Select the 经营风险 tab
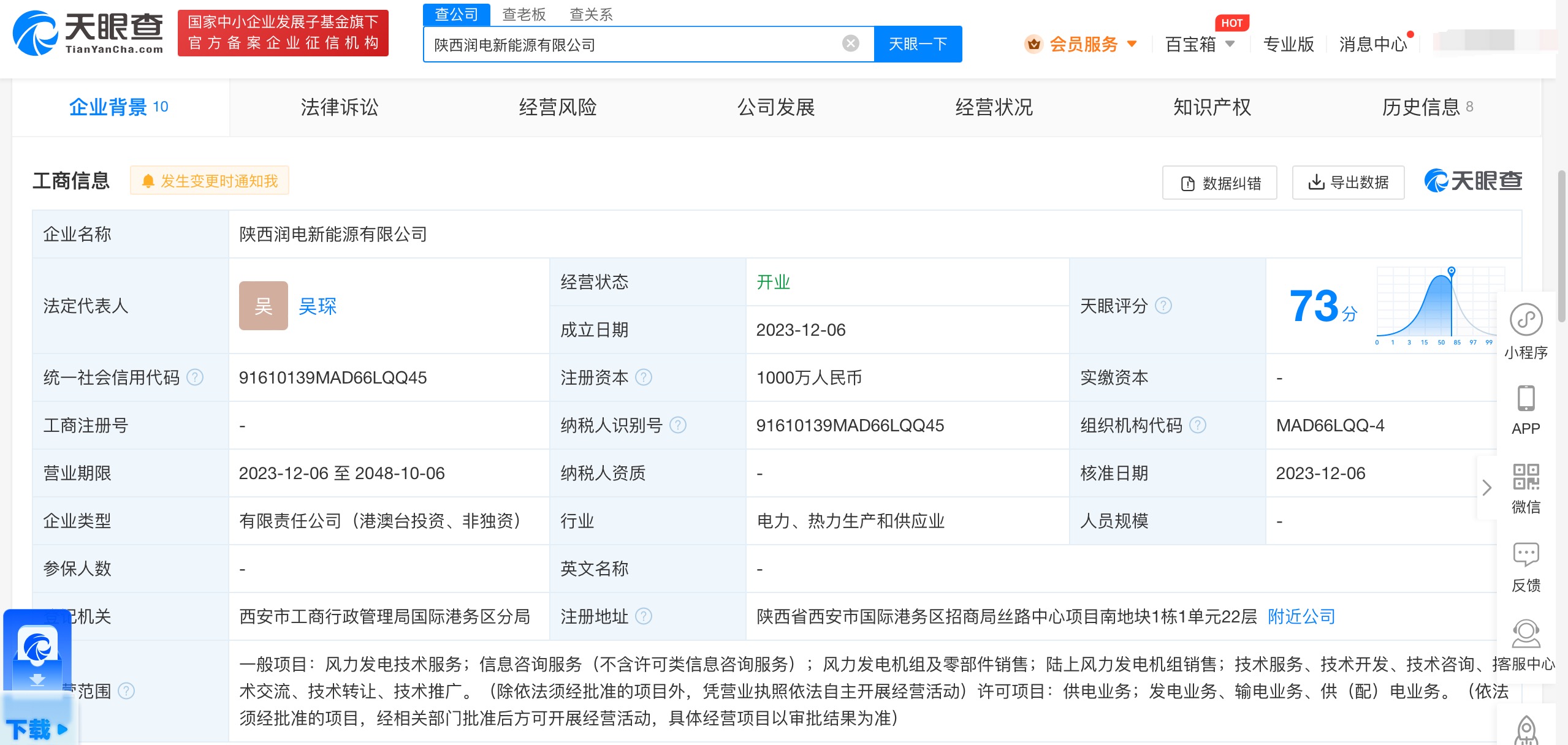Image resolution: width=1568 pixels, height=745 pixels. click(x=557, y=107)
